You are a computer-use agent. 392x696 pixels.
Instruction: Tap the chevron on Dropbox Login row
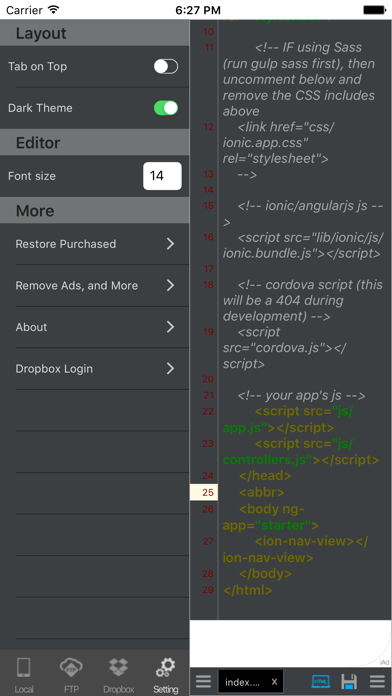tap(170, 368)
